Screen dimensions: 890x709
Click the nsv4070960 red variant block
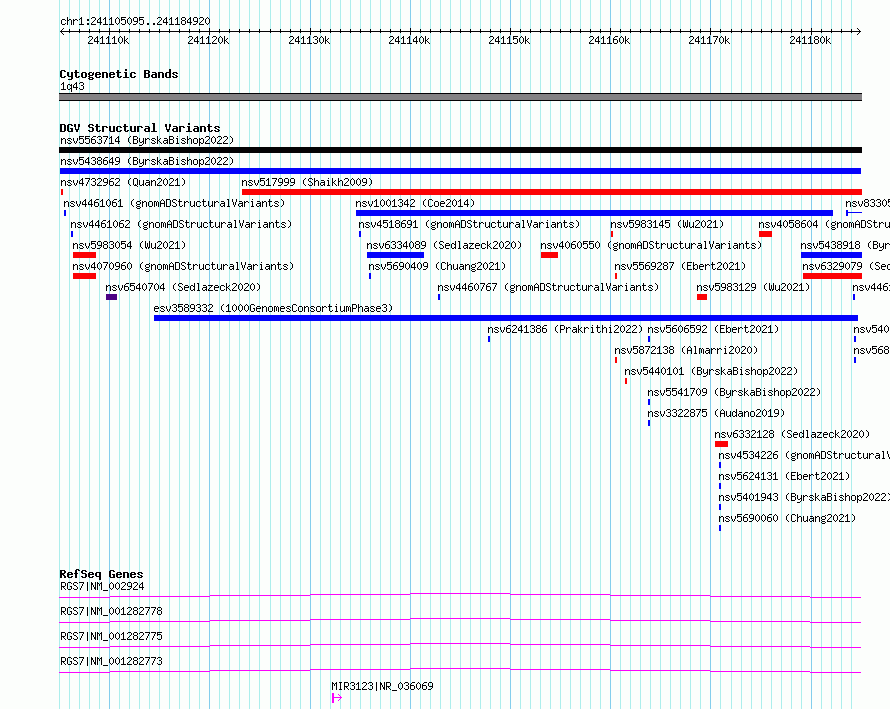click(x=84, y=276)
